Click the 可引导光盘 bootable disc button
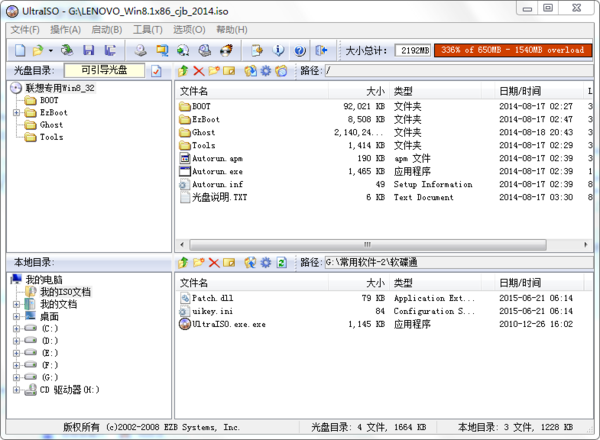Screen dimensions: 600x440 104,71
